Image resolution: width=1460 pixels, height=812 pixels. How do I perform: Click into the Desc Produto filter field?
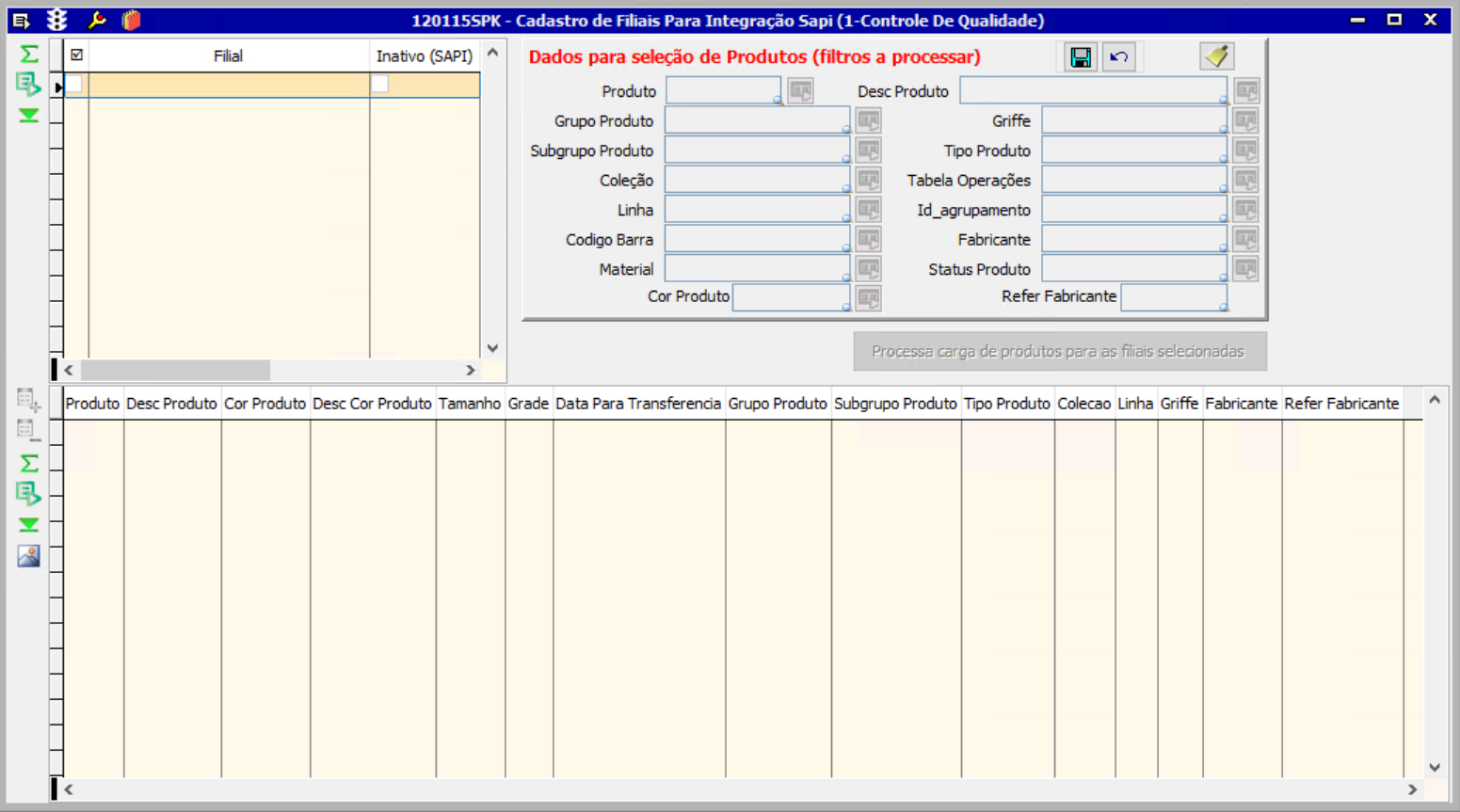click(x=1093, y=90)
